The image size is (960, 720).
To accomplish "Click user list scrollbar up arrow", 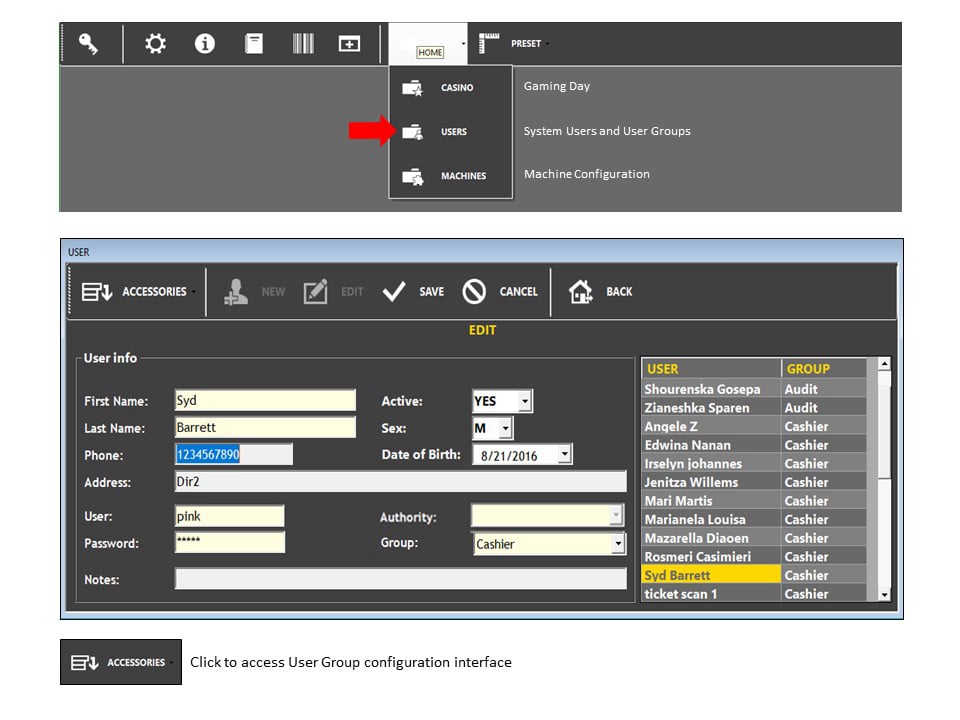I will pos(883,364).
